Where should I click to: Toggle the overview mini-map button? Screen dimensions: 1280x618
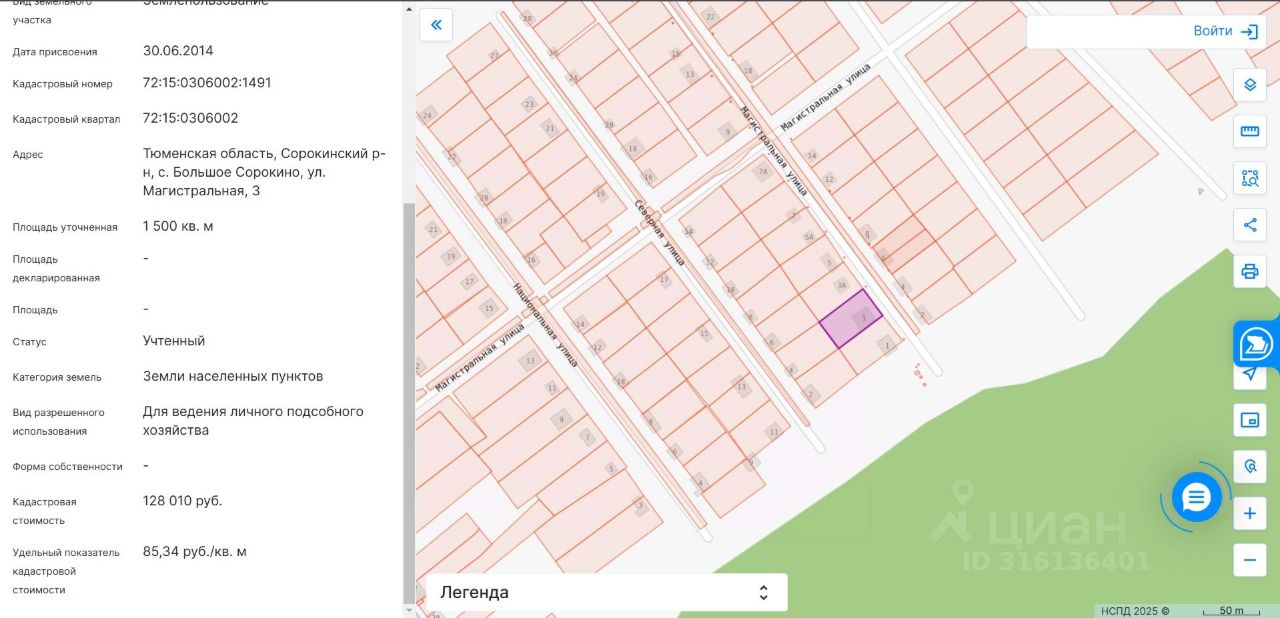[x=1249, y=420]
